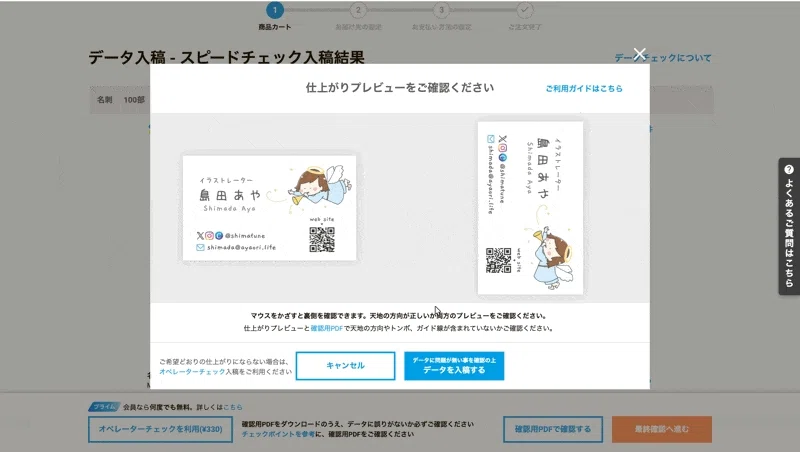
Task: Click the mail icon on horizontal card
Action: tap(201, 247)
